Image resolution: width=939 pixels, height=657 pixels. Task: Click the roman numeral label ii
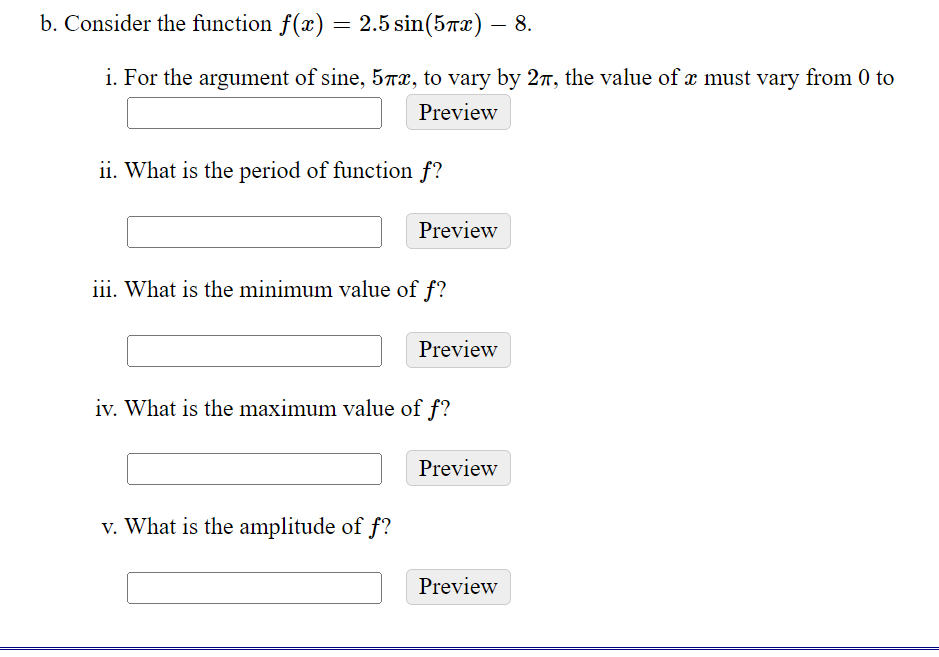[105, 170]
